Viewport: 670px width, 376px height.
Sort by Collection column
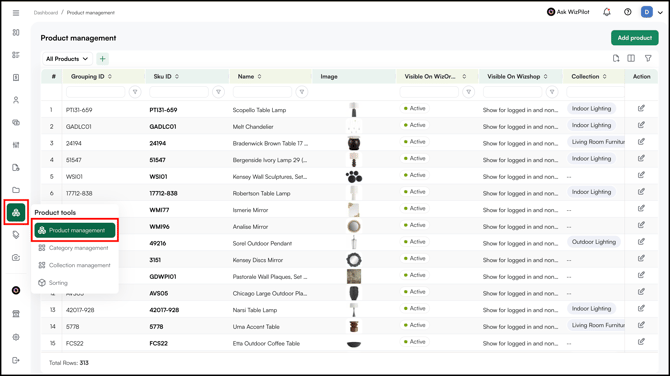[x=605, y=76]
